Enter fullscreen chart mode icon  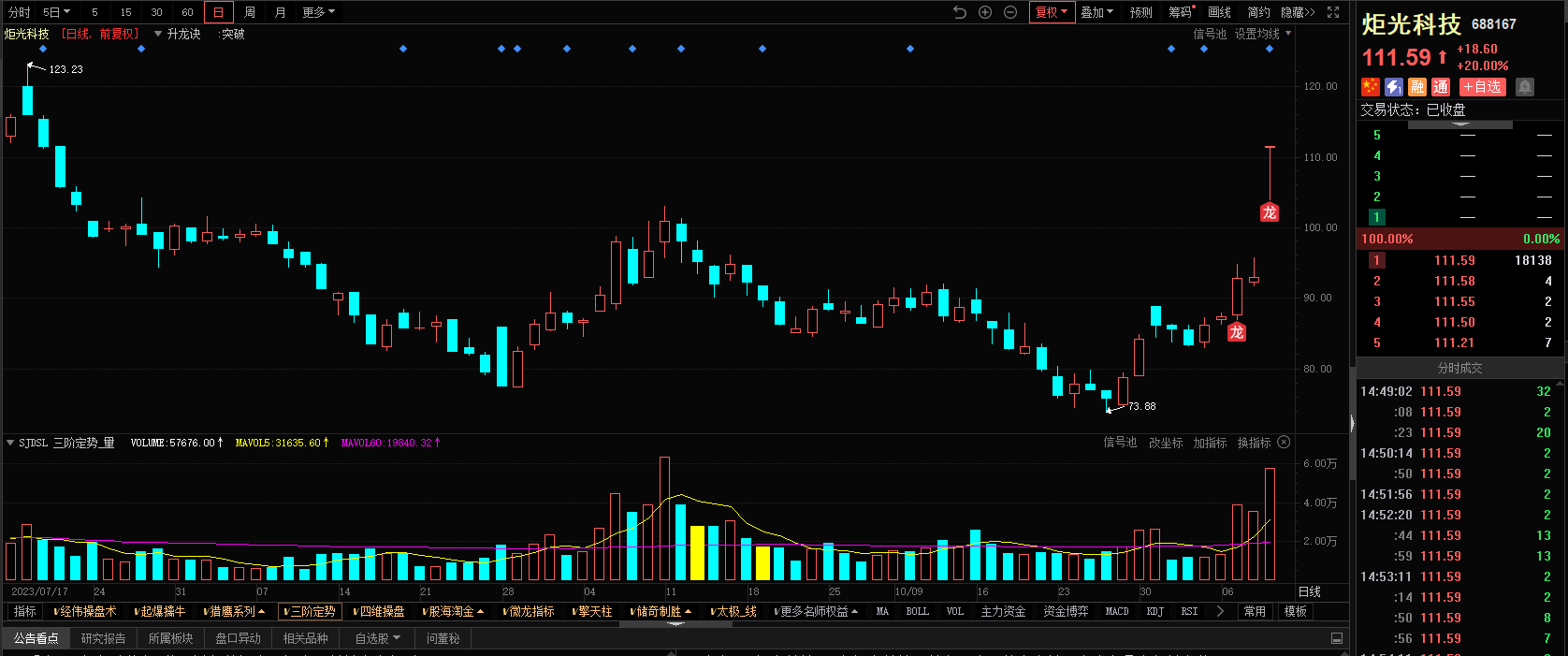pyautogui.click(x=1333, y=12)
